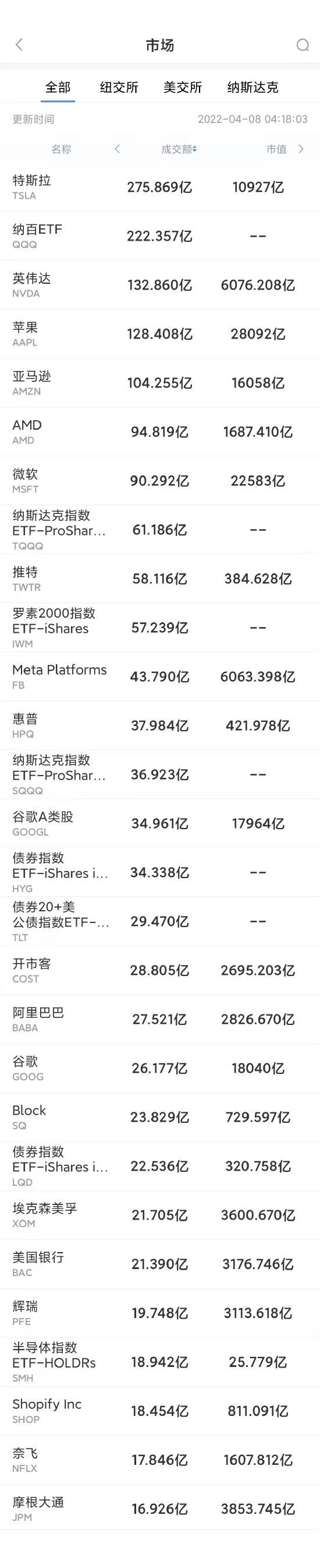Open the 特斯拉 TSLA stock row
Viewport: 320px width, 1568px height.
160,187
